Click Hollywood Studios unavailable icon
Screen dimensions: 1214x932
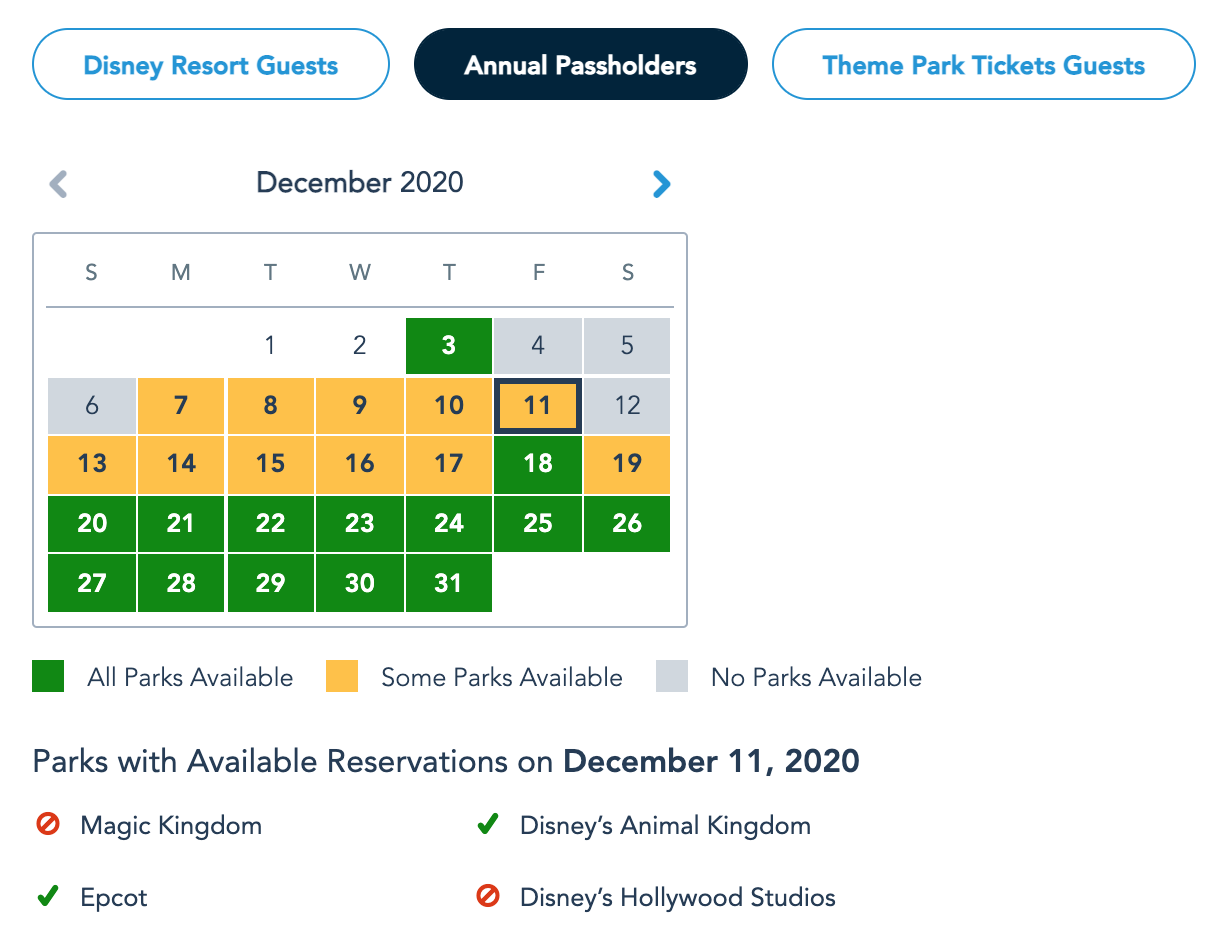[488, 897]
